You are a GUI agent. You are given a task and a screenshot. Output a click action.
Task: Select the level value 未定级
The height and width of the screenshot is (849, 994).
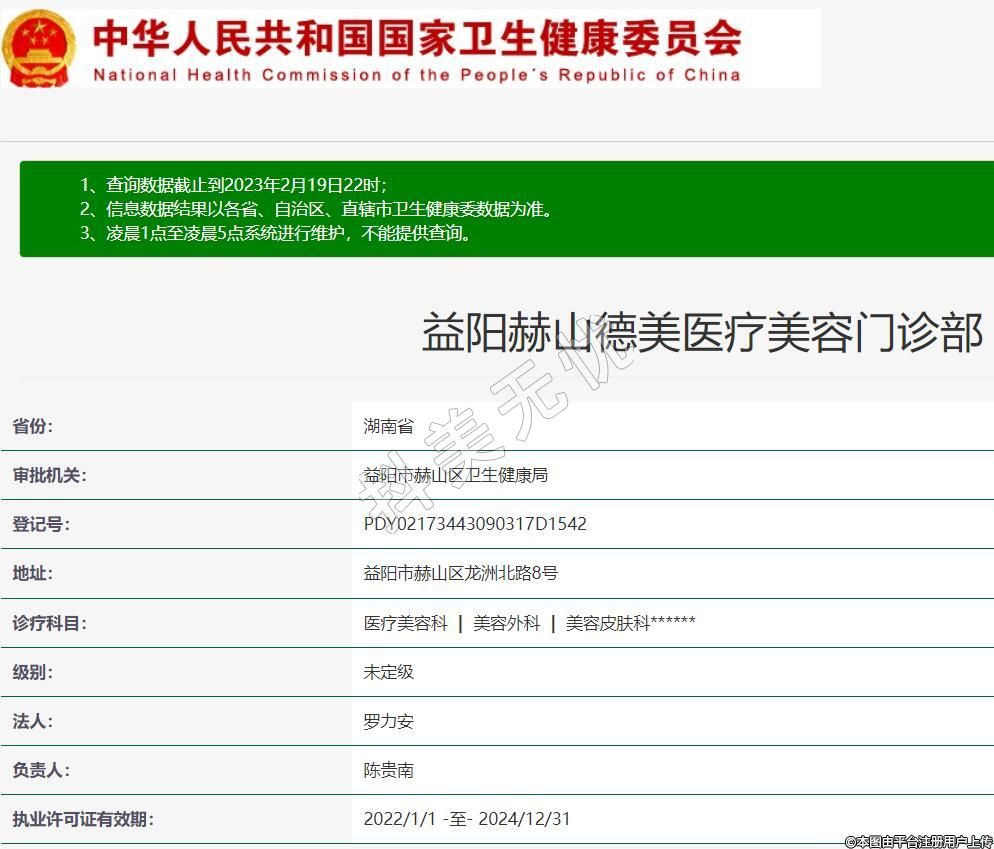388,672
